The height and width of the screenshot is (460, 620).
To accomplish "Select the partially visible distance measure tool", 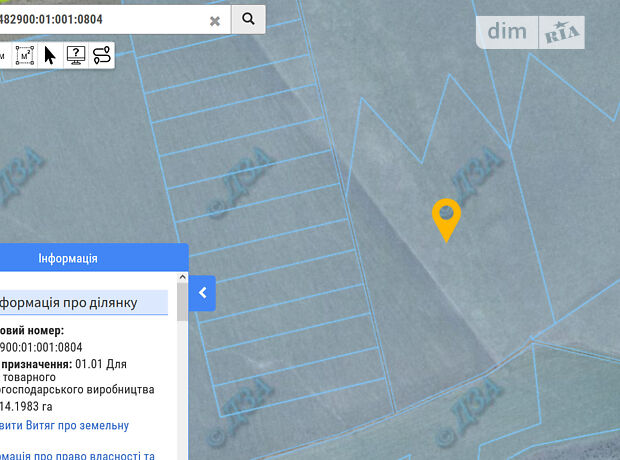I will coord(4,55).
